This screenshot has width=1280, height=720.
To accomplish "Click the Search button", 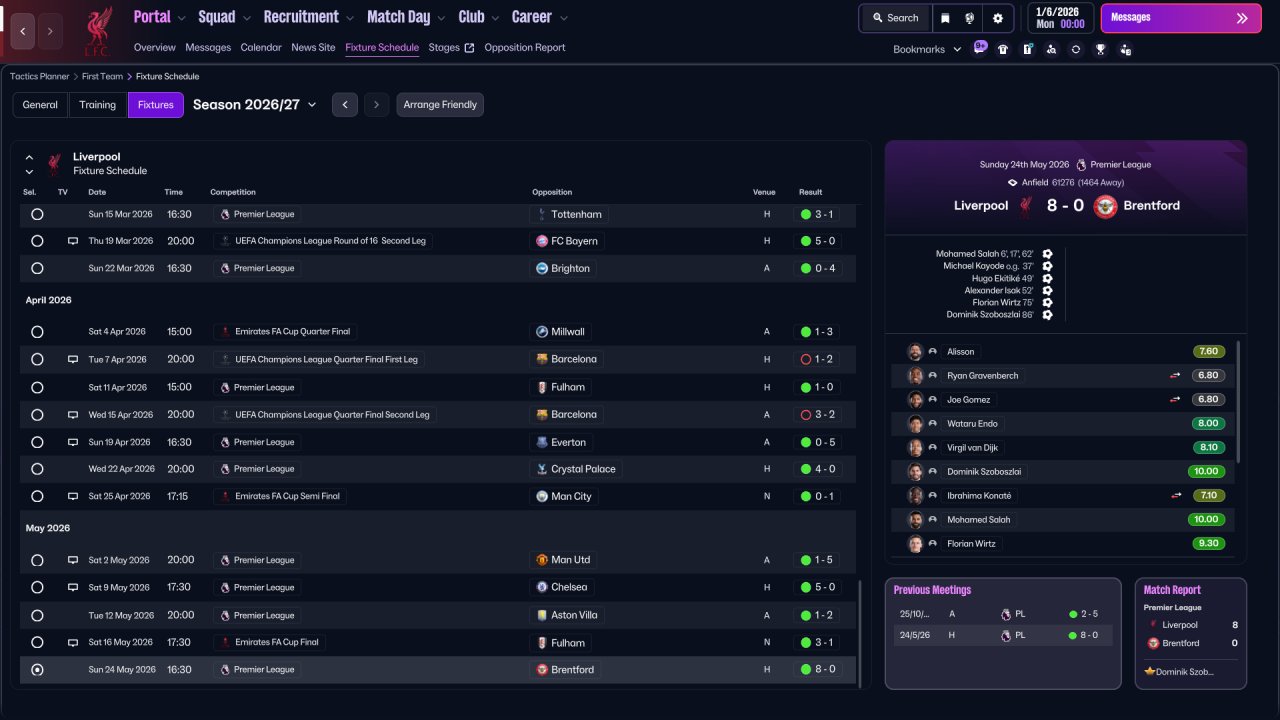I will pos(894,18).
